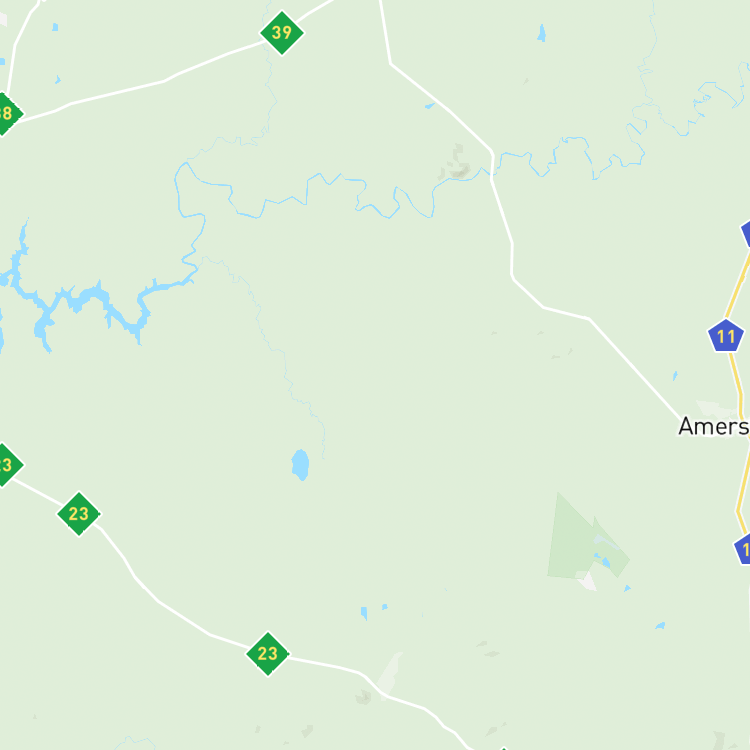
Task: Select the cropped blue pentagon below Amers label
Action: [x=743, y=550]
